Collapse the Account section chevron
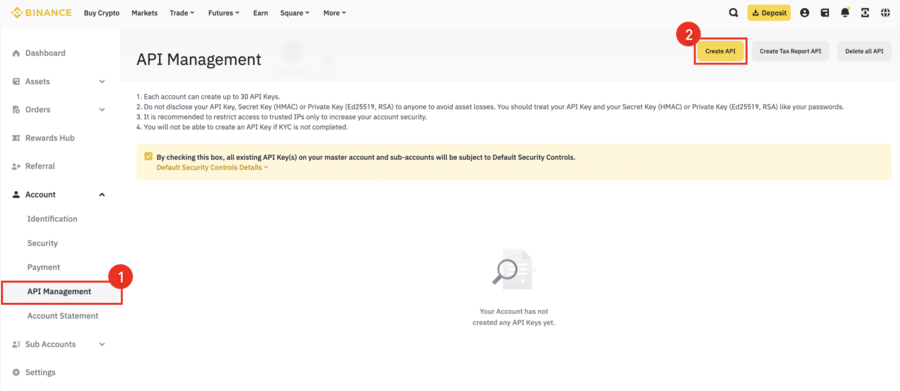 [102, 195]
